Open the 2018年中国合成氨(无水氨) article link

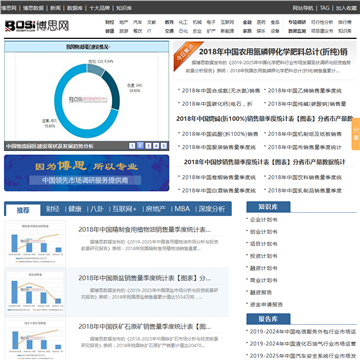pyautogui.click(x=221, y=90)
